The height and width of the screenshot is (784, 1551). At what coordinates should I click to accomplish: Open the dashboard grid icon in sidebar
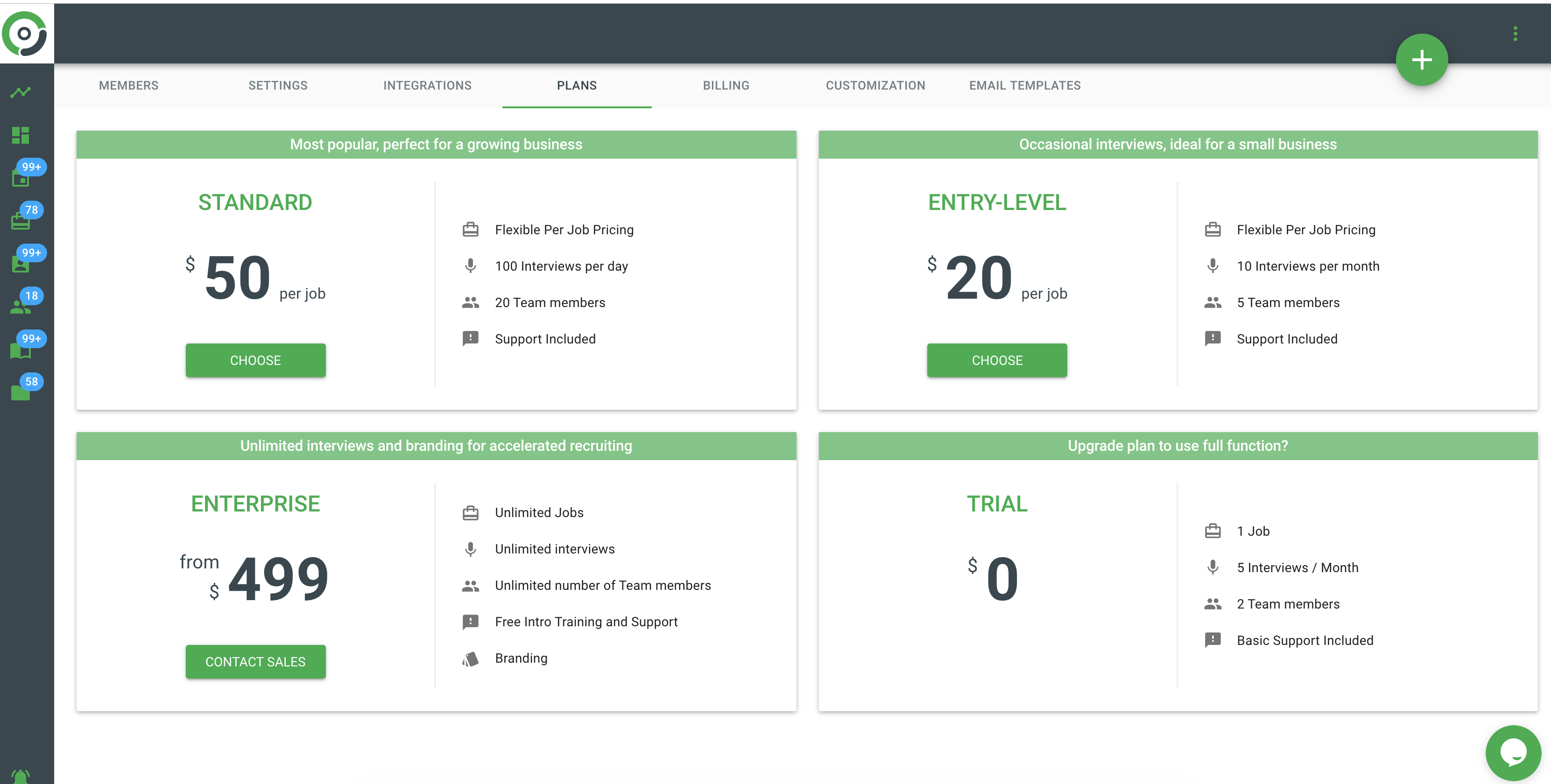[21, 135]
